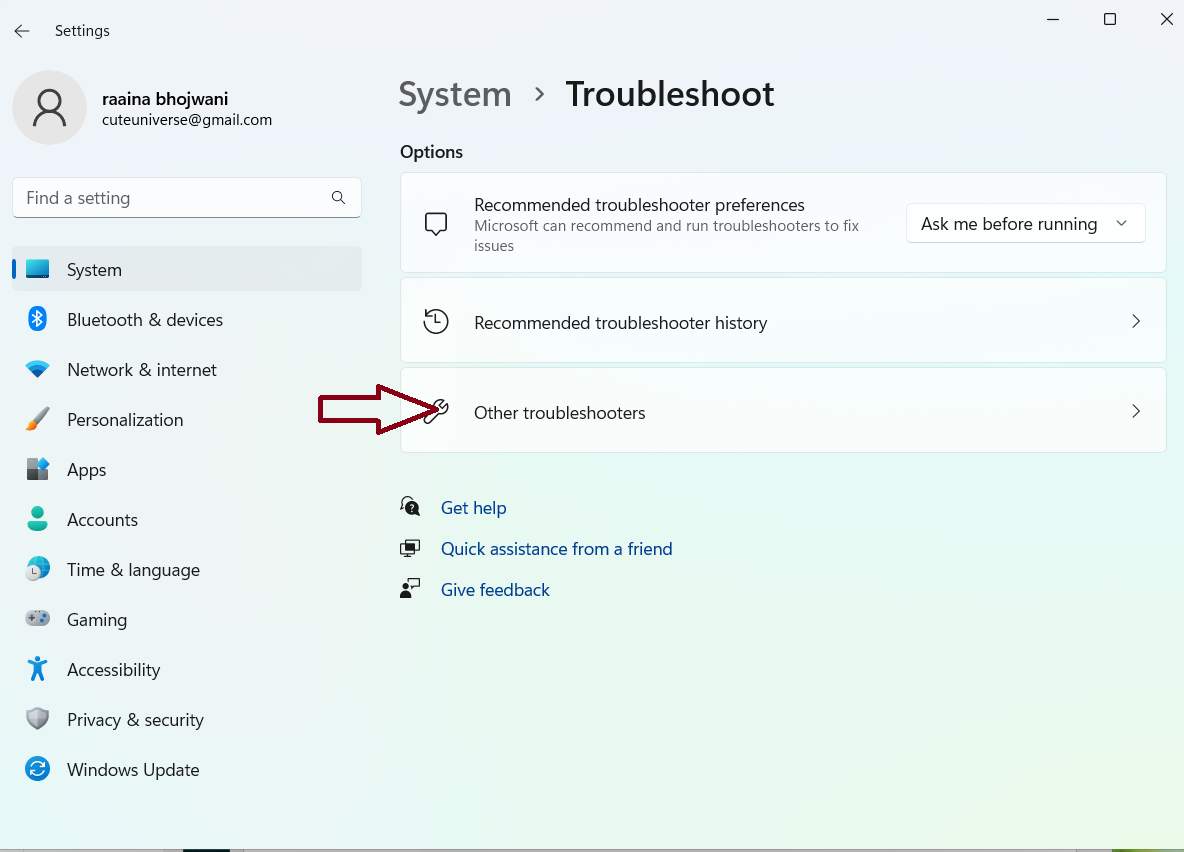This screenshot has width=1184, height=852.
Task: Click the back arrow in Settings
Action: pyautogui.click(x=22, y=31)
